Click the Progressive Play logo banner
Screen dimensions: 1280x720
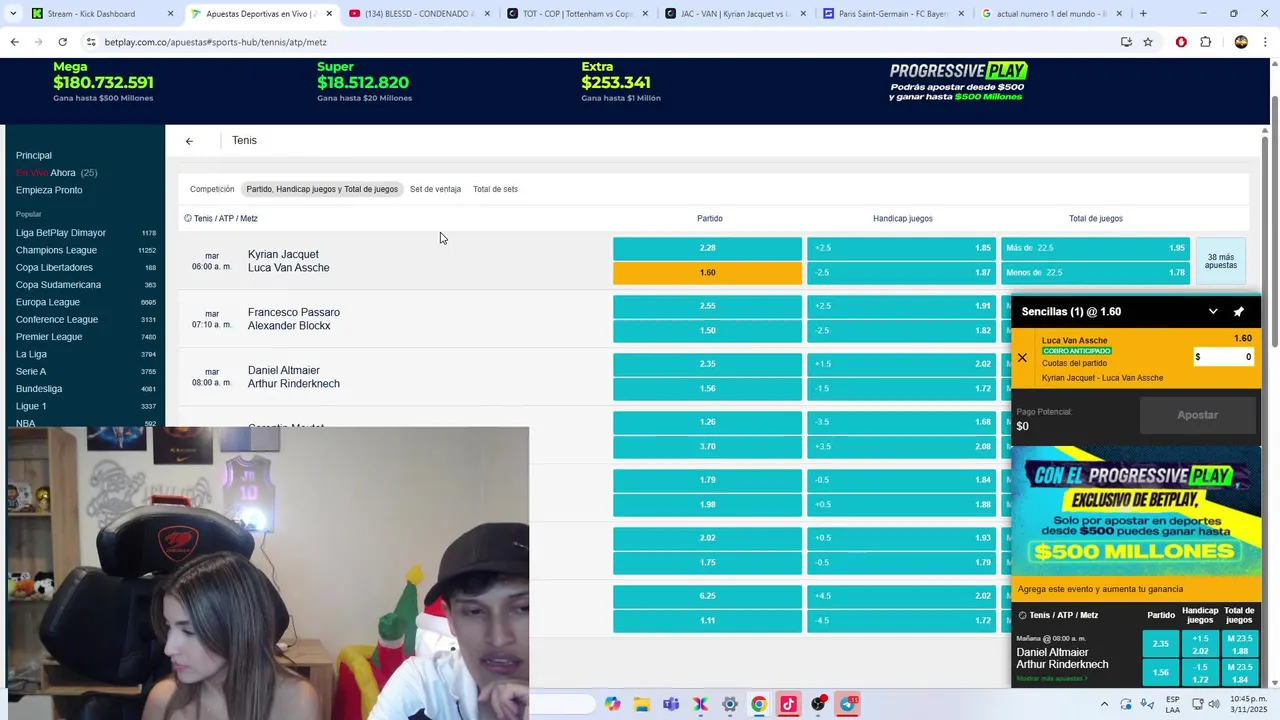tap(958, 82)
